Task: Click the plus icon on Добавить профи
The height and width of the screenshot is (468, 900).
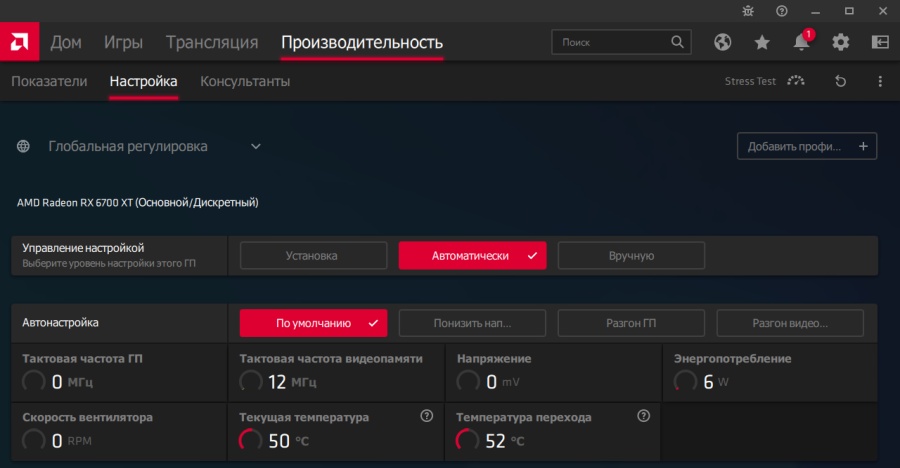Action: tap(863, 146)
